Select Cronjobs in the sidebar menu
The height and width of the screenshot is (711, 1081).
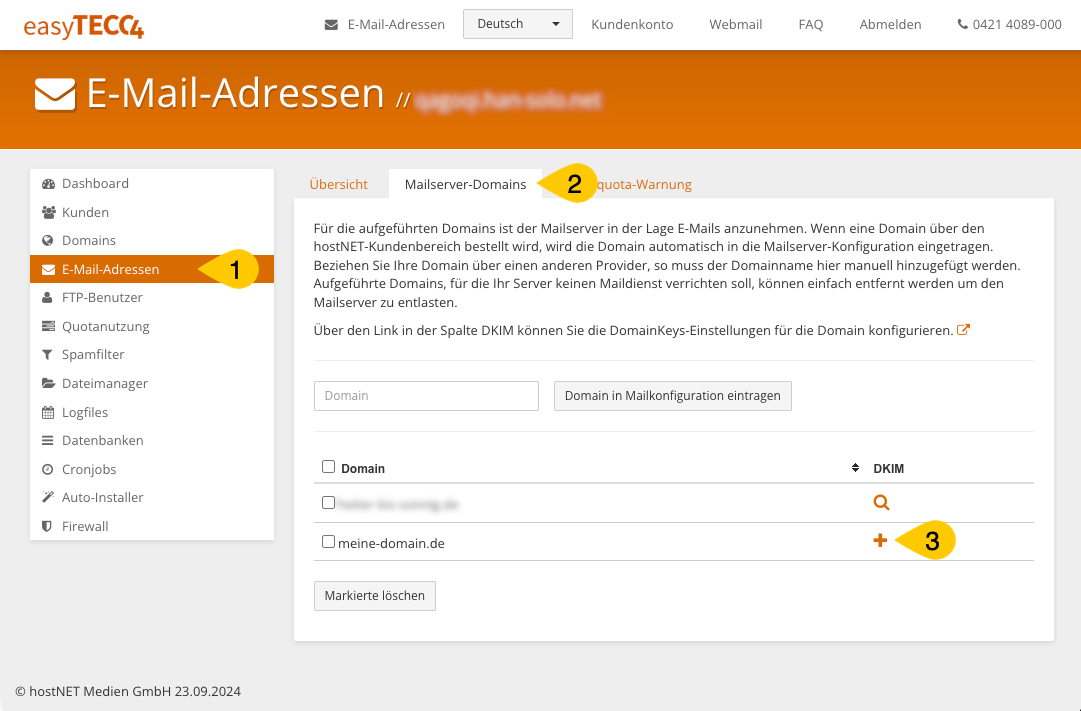[x=89, y=470]
